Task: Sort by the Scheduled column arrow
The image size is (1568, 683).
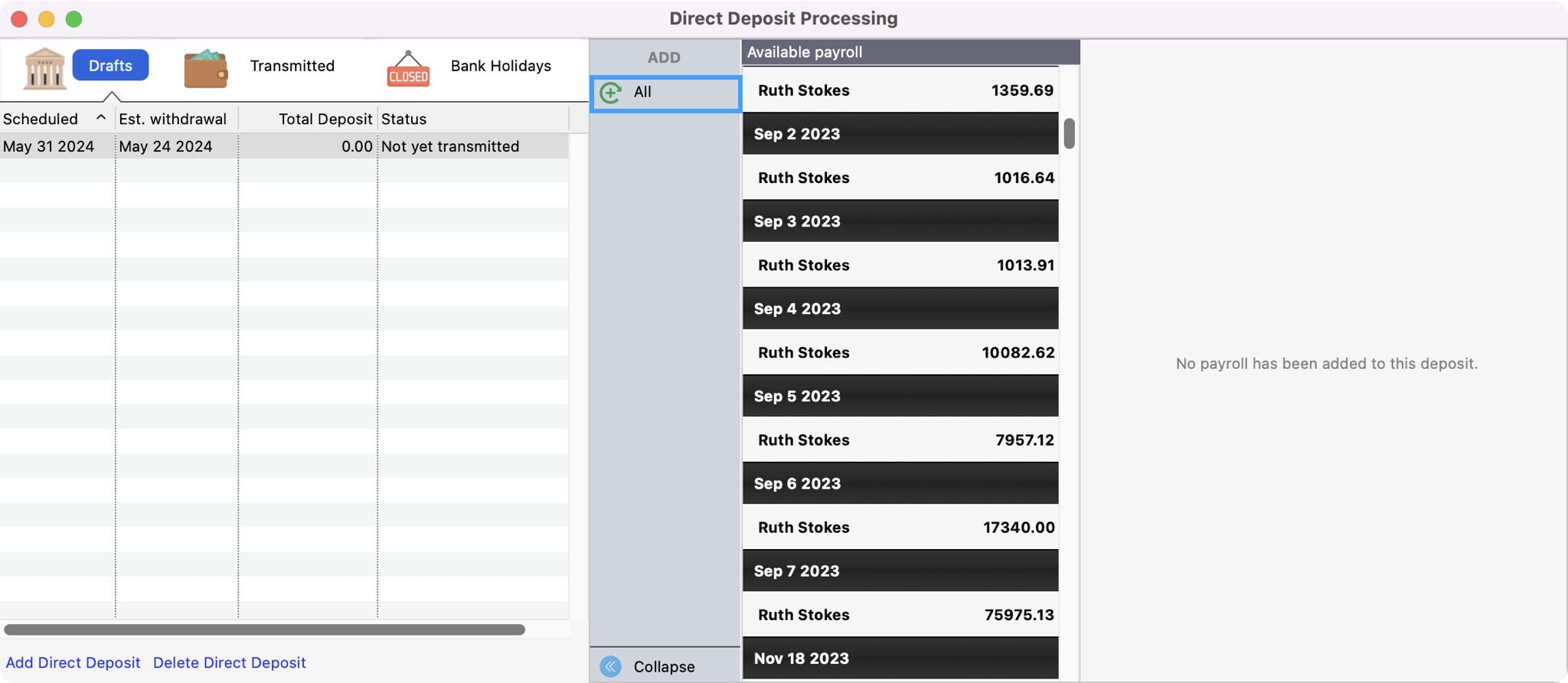Action: click(100, 118)
